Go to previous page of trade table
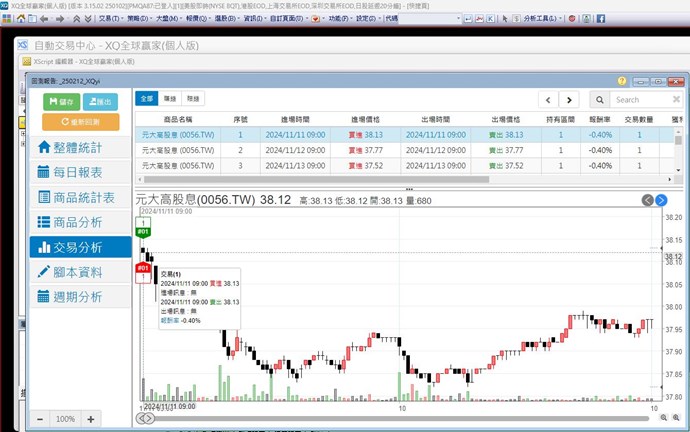Image resolution: width=690 pixels, height=432 pixels. (548, 99)
